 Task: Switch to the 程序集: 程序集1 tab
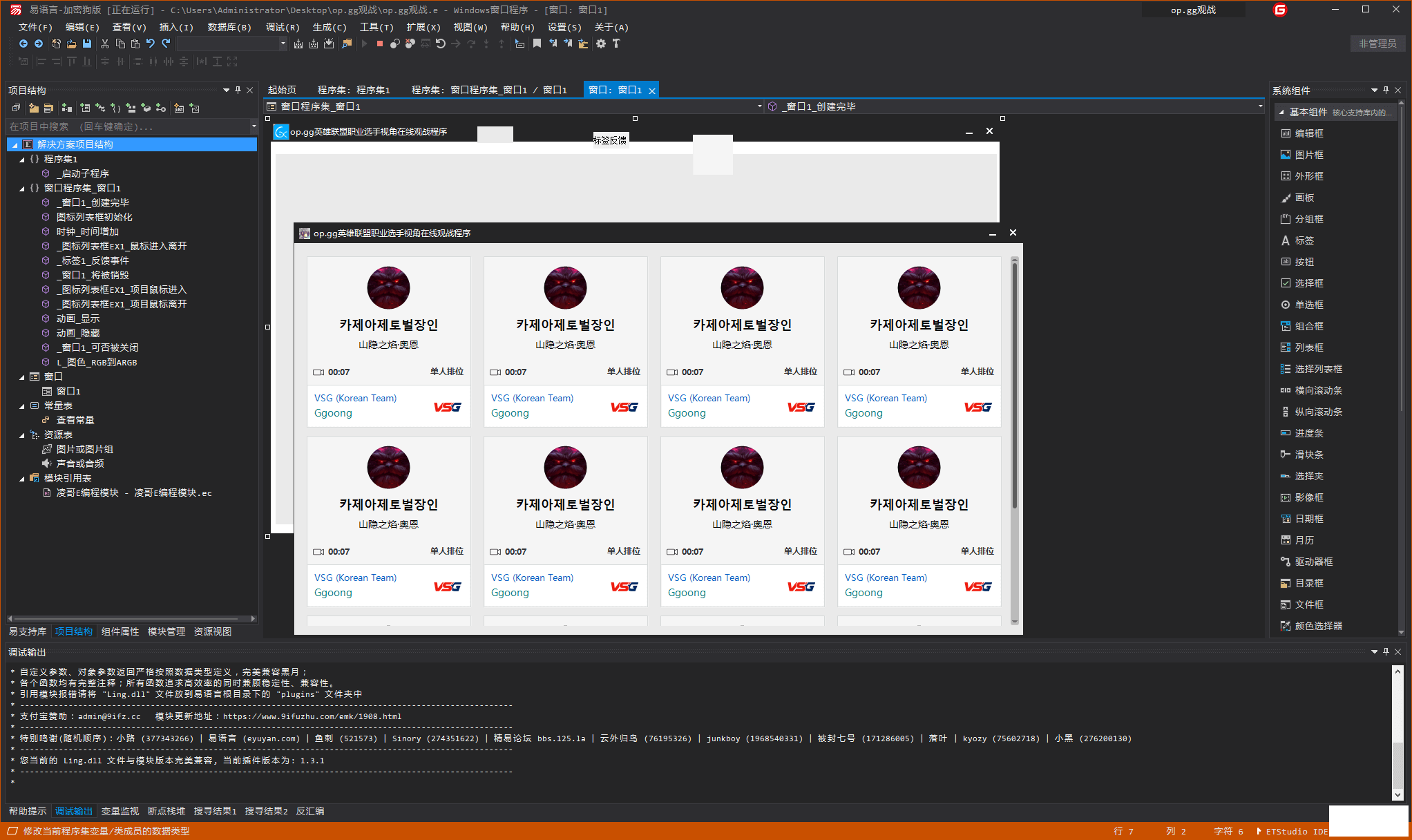coord(354,90)
